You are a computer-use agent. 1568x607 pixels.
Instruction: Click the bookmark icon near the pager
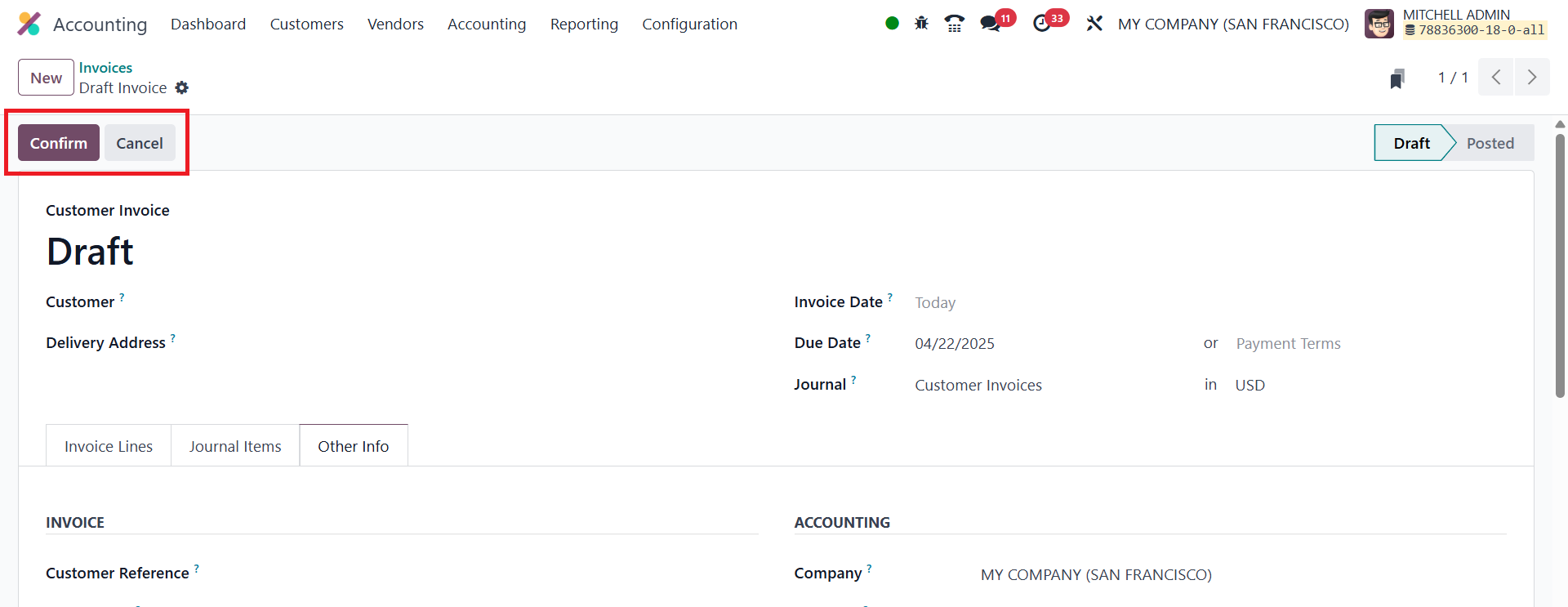tap(1397, 78)
